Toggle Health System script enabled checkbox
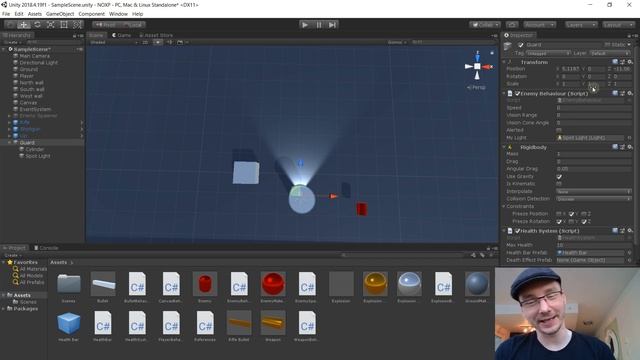 pos(517,231)
